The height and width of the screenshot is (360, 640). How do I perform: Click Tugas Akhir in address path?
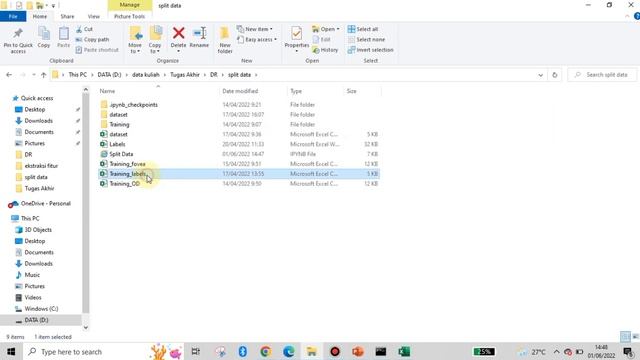pyautogui.click(x=185, y=75)
